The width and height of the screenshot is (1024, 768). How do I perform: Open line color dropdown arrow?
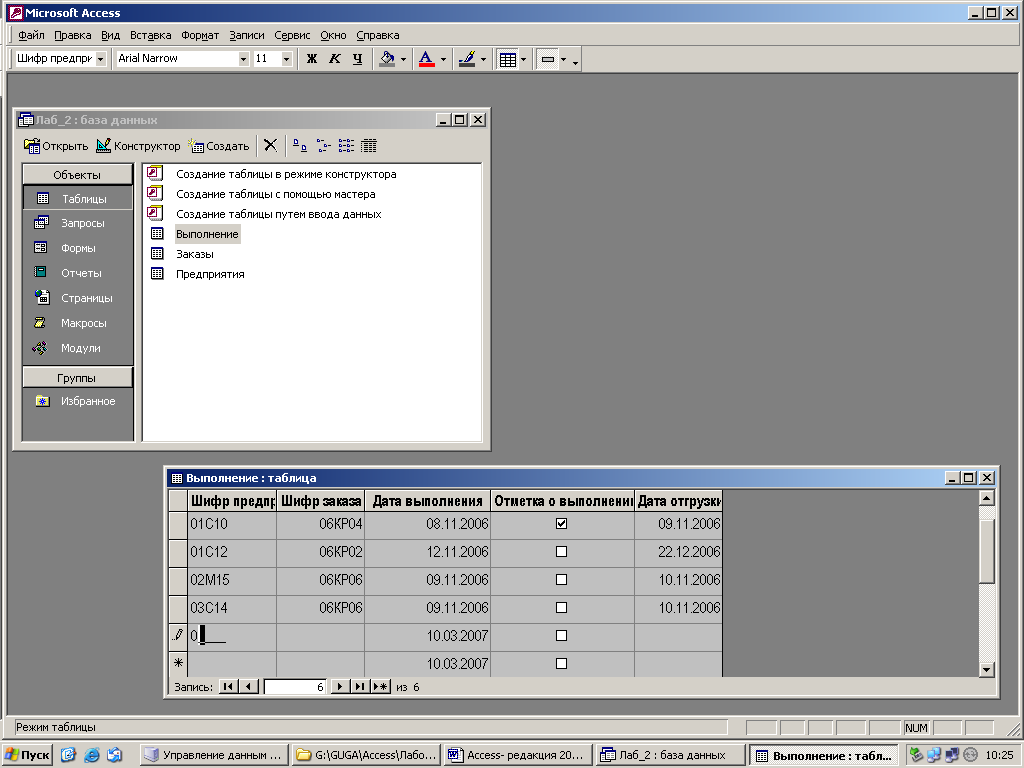pos(483,59)
